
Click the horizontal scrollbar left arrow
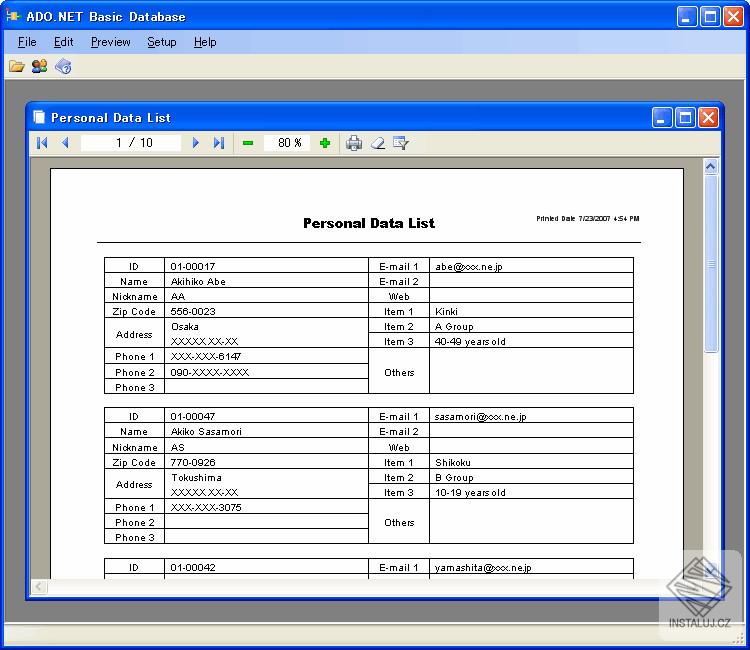pyautogui.click(x=39, y=586)
